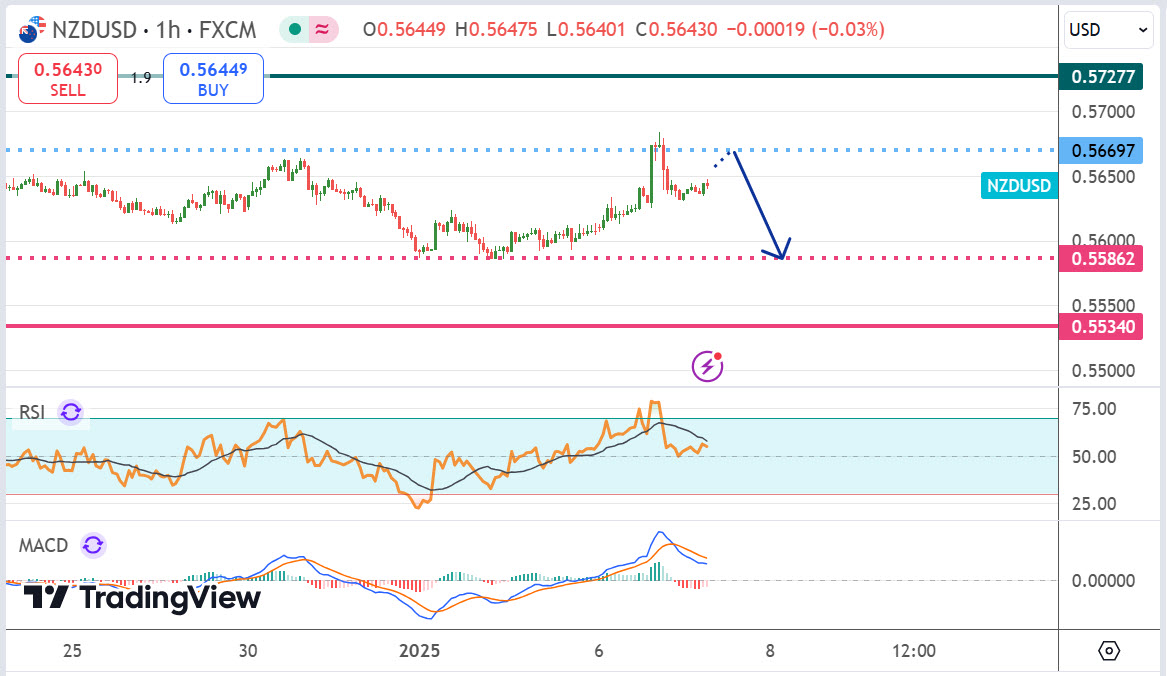The height and width of the screenshot is (676, 1167).
Task: Select the MACD indicator label
Action: (43, 545)
